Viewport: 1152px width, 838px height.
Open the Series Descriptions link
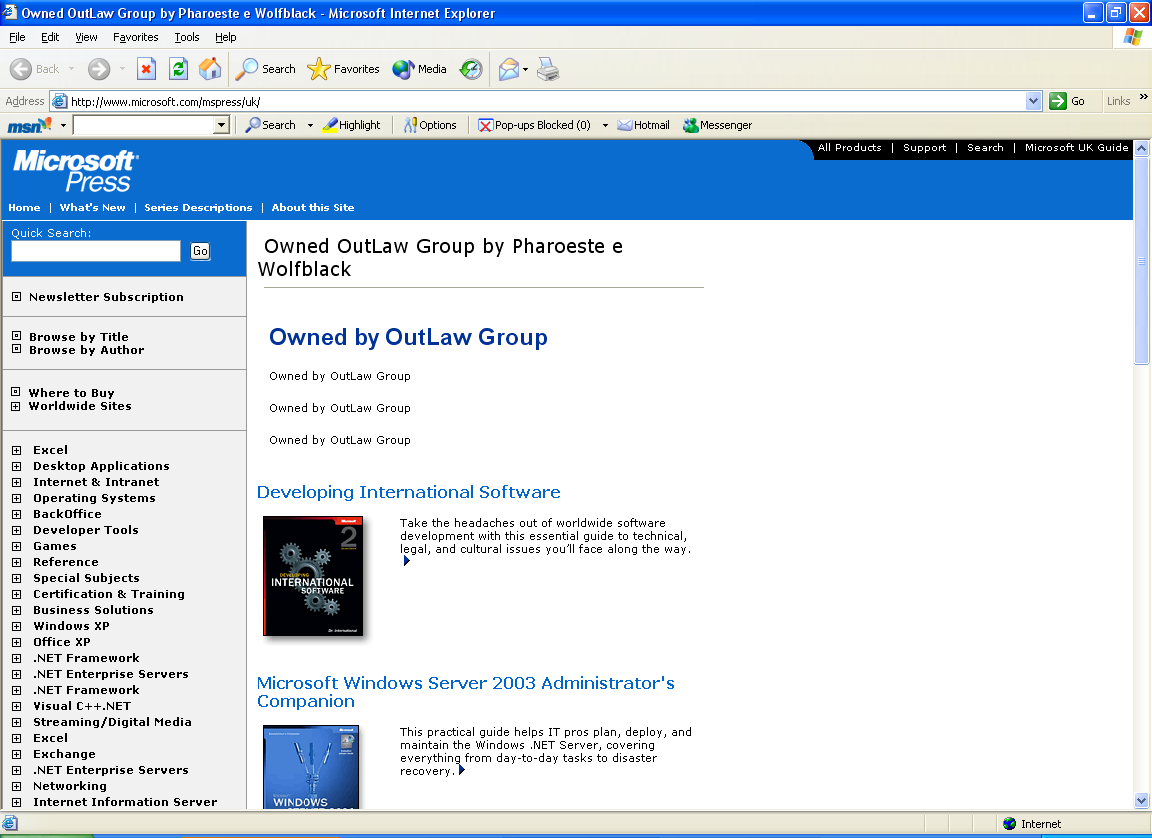(x=198, y=208)
